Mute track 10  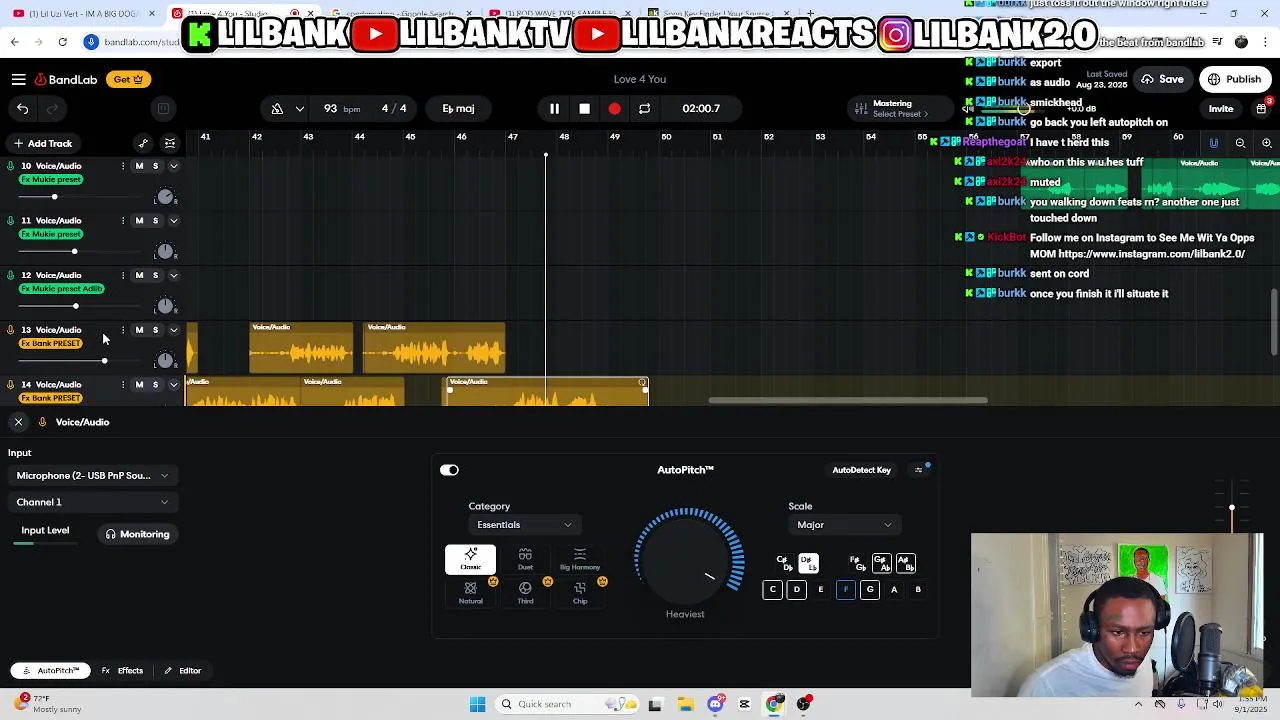[x=139, y=166]
